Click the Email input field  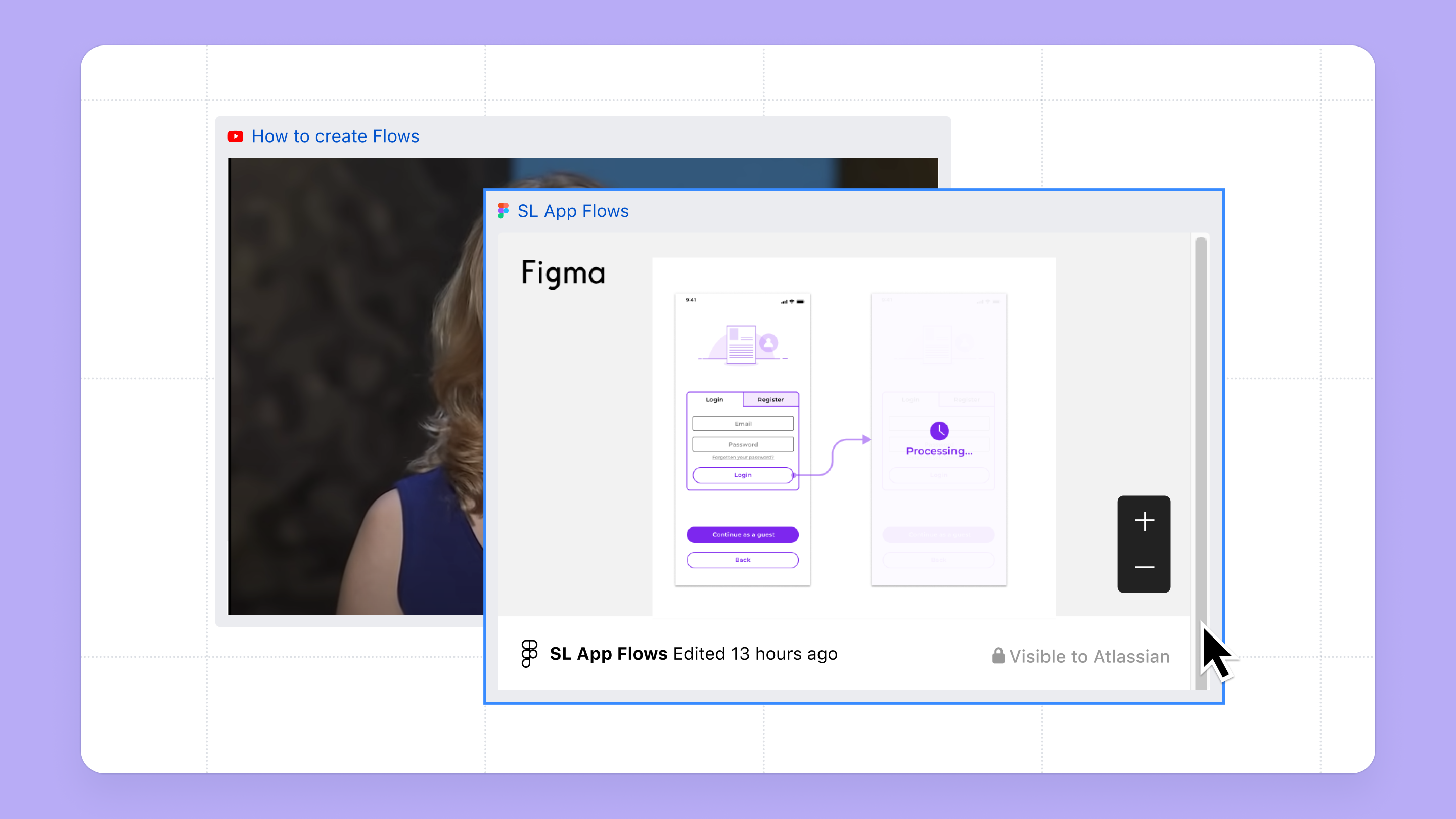point(743,423)
